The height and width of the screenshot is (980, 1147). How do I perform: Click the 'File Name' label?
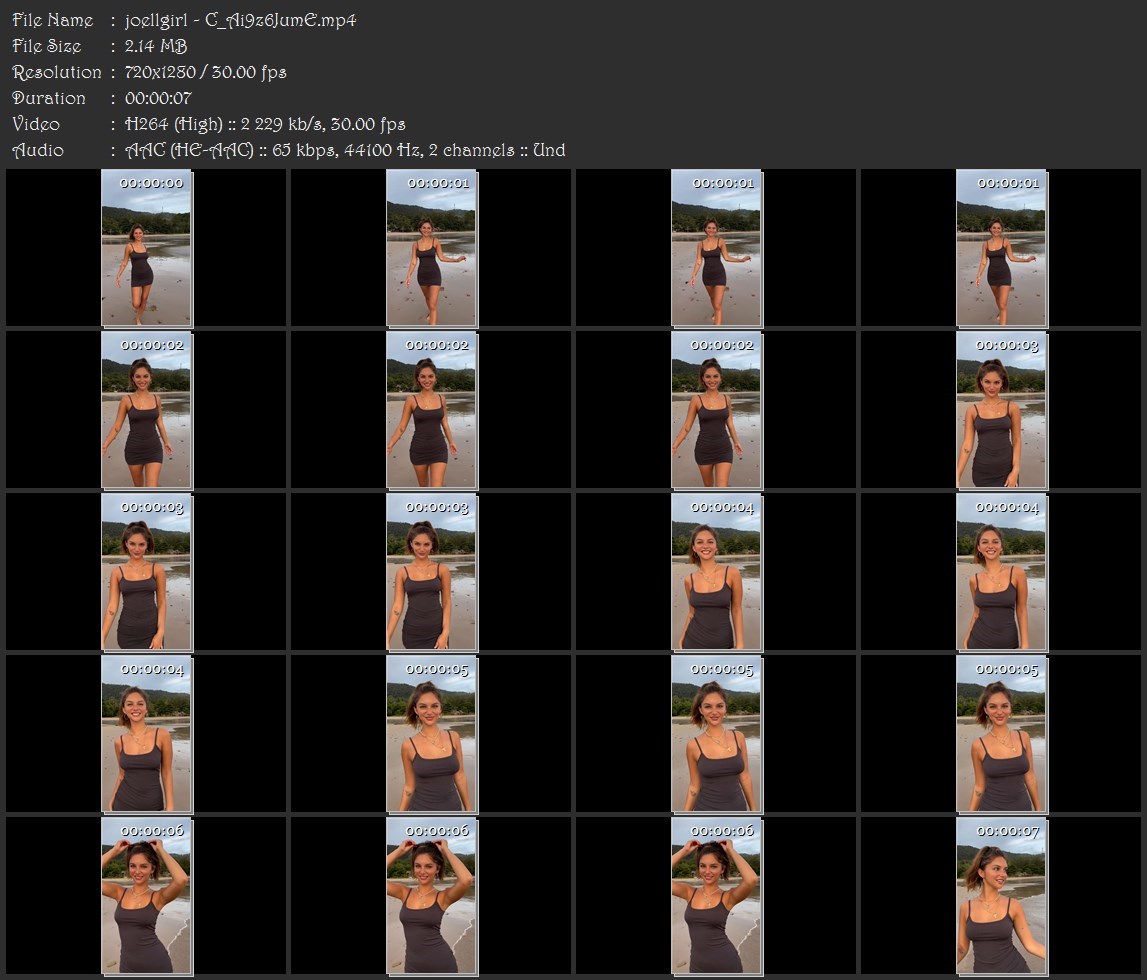tap(53, 20)
